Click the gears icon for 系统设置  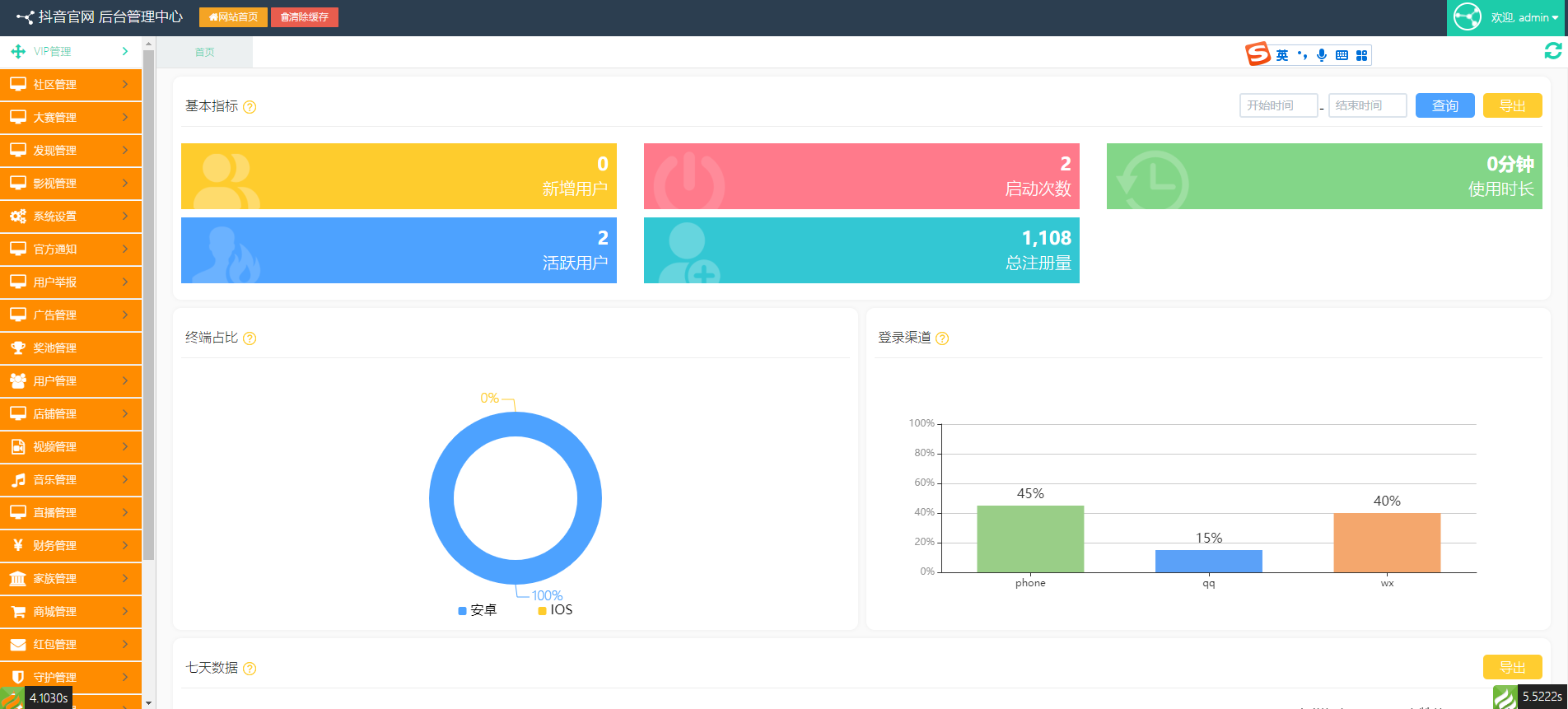pyautogui.click(x=17, y=217)
